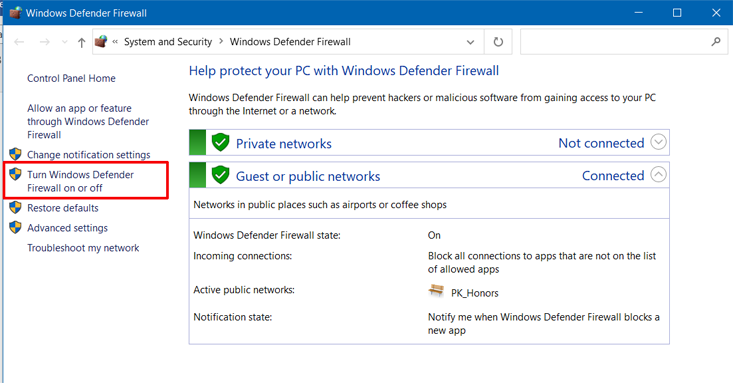Click the PK_Honors network name
Viewport: 733px width, 383px height.
474,293
